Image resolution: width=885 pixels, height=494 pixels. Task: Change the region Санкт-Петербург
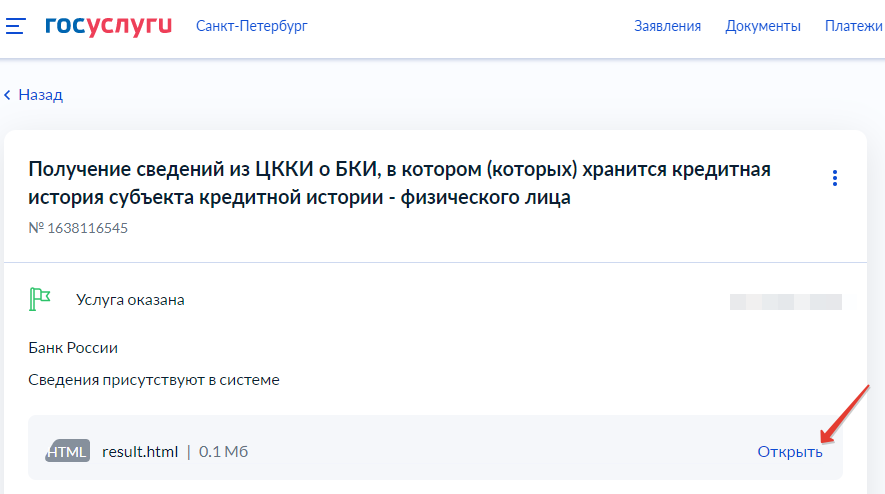pyautogui.click(x=251, y=26)
